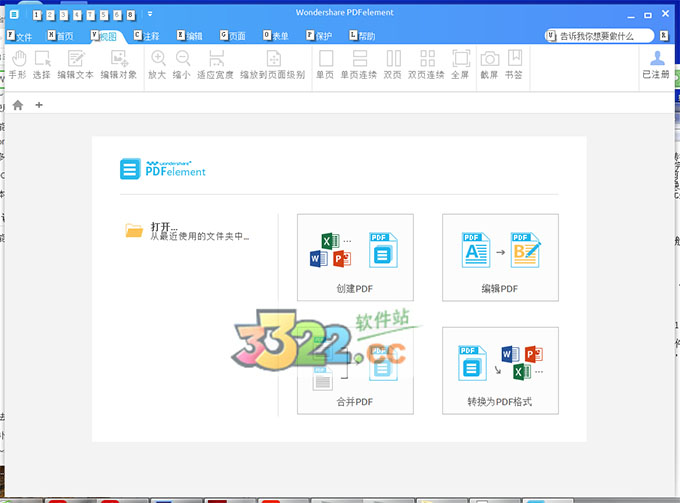Click quick access button labeled 4
680x503 pixels.
click(77, 16)
